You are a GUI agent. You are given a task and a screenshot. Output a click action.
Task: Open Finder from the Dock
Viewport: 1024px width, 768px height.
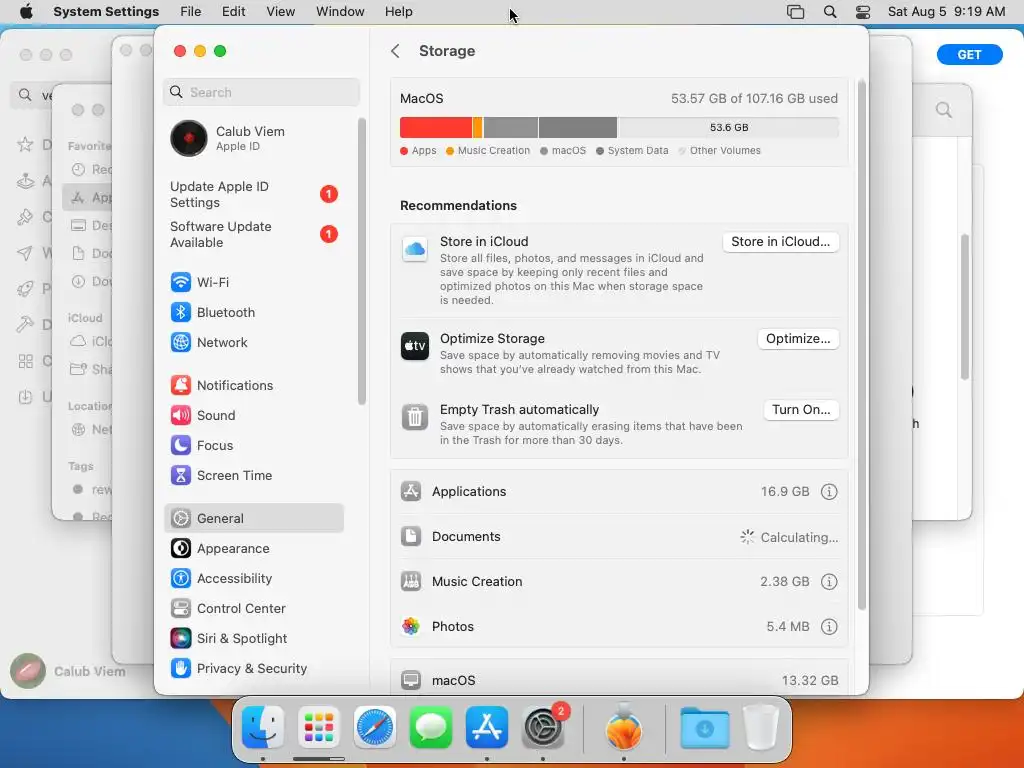click(x=263, y=727)
